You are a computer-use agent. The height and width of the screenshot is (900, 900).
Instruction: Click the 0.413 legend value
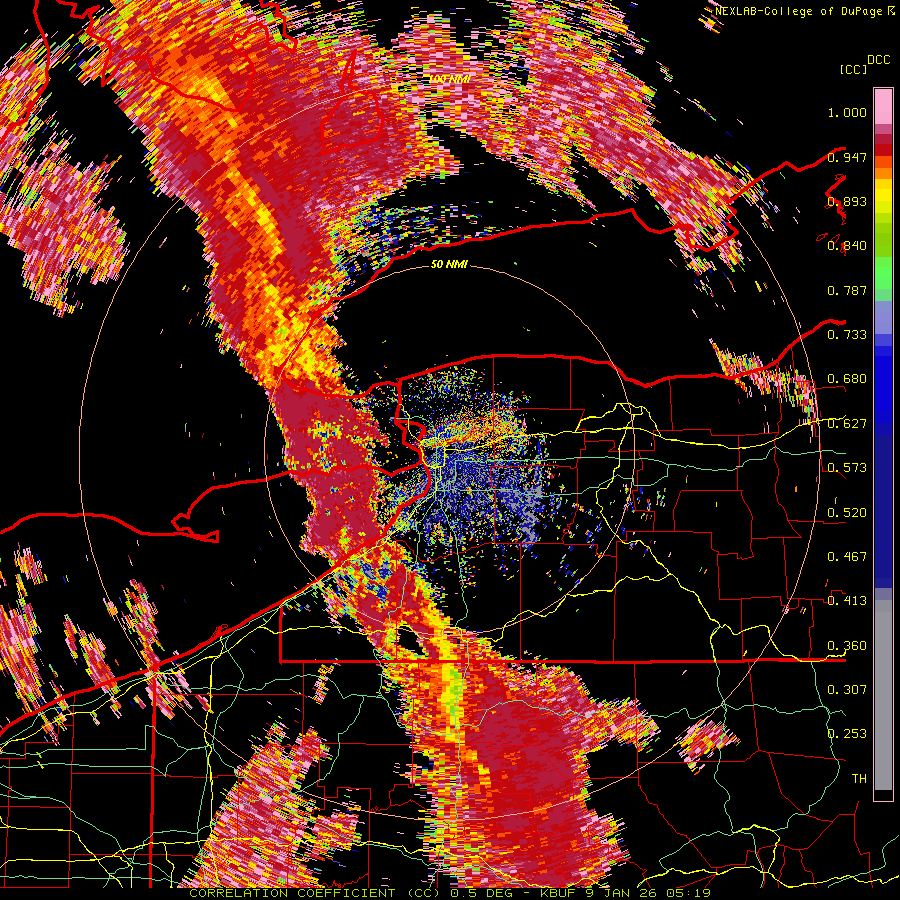[x=847, y=601]
